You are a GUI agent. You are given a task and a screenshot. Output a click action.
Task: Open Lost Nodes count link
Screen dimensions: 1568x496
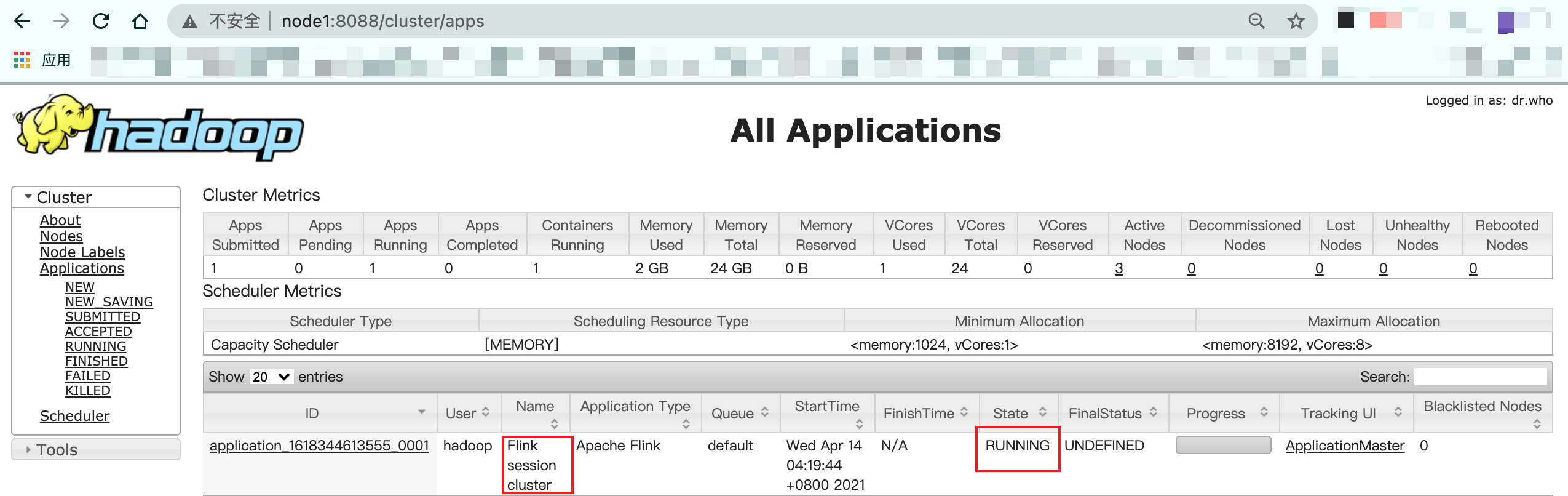click(x=1320, y=268)
